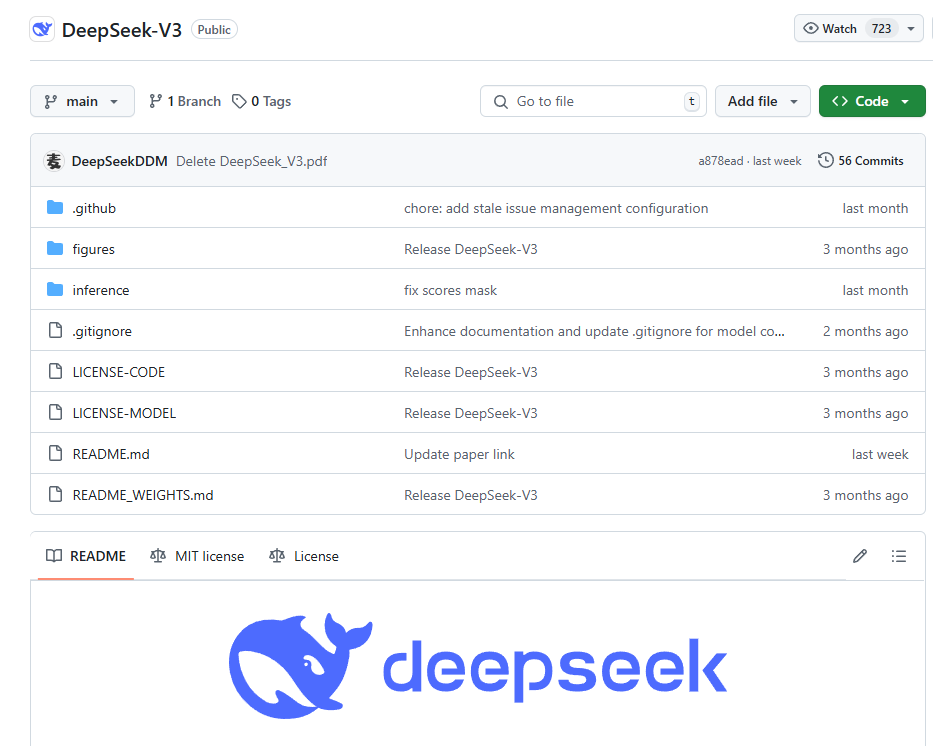Image resolution: width=933 pixels, height=746 pixels.
Task: Open the README.md file
Action: coord(111,455)
